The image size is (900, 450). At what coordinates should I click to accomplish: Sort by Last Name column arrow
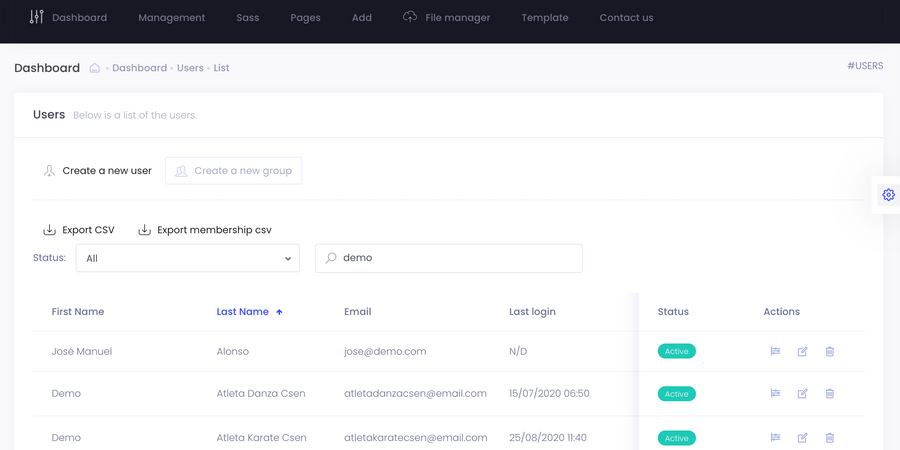(x=279, y=312)
